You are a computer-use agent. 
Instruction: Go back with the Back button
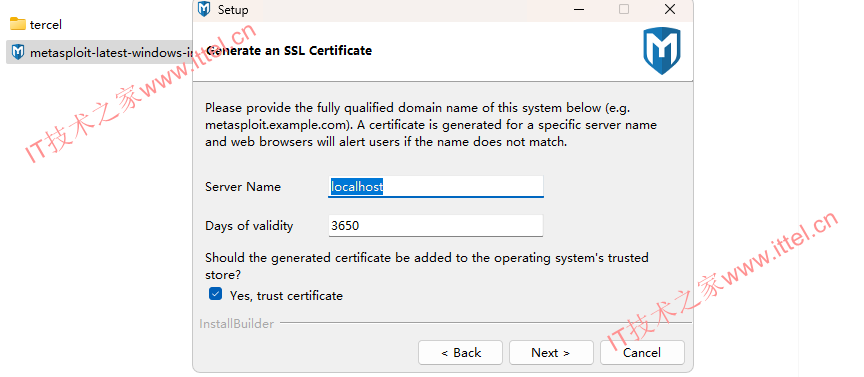[x=460, y=352]
